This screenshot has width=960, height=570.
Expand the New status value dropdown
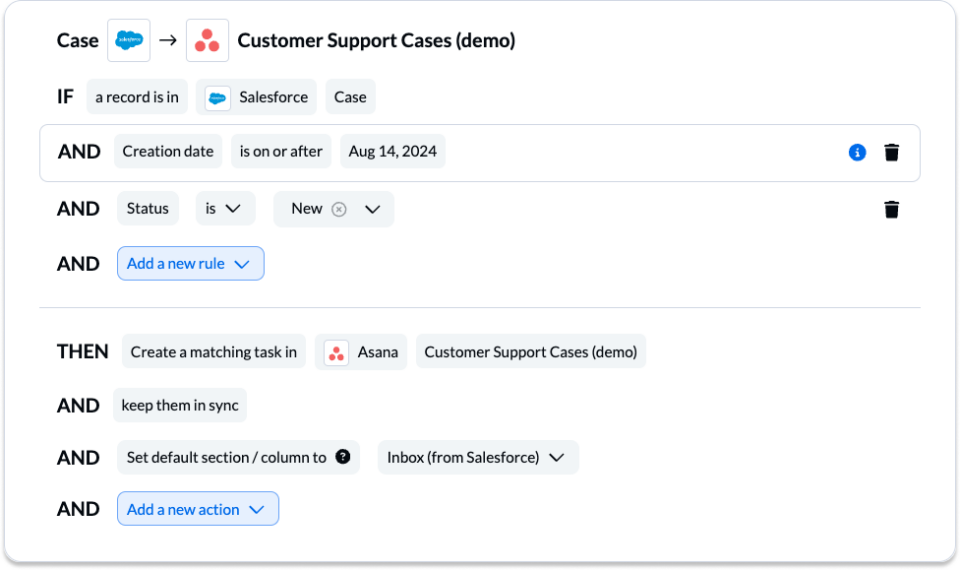(x=372, y=209)
